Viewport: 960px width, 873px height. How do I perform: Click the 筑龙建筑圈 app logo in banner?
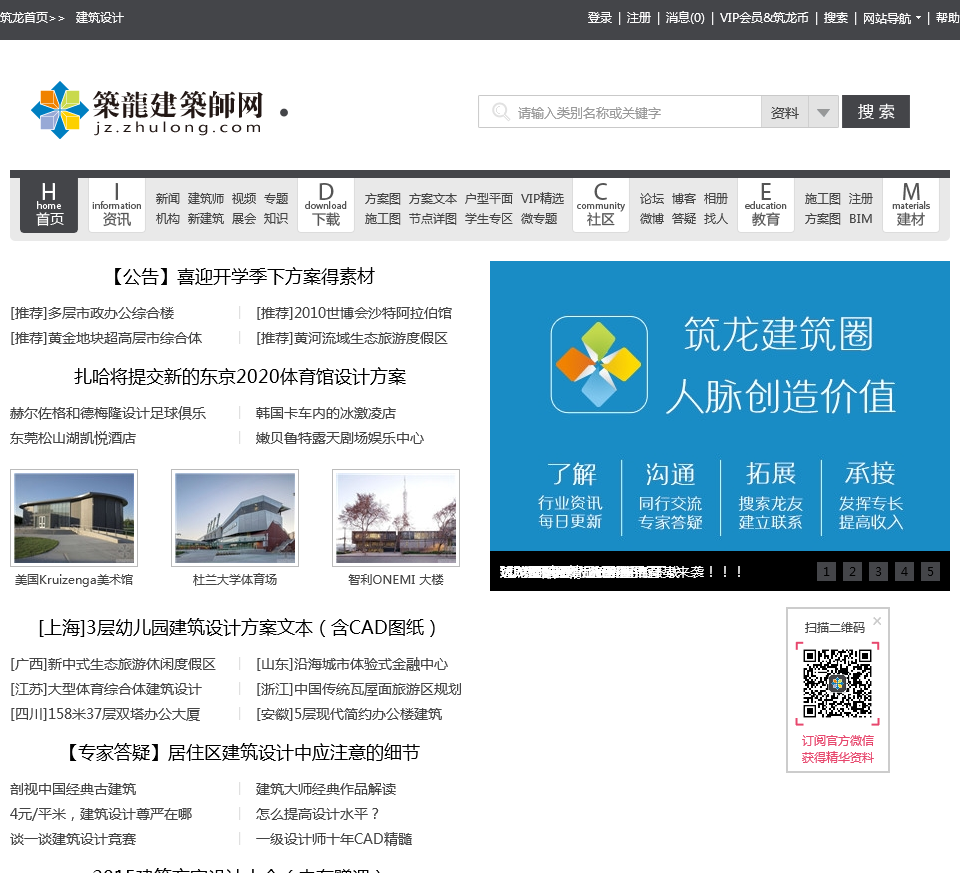coord(599,364)
